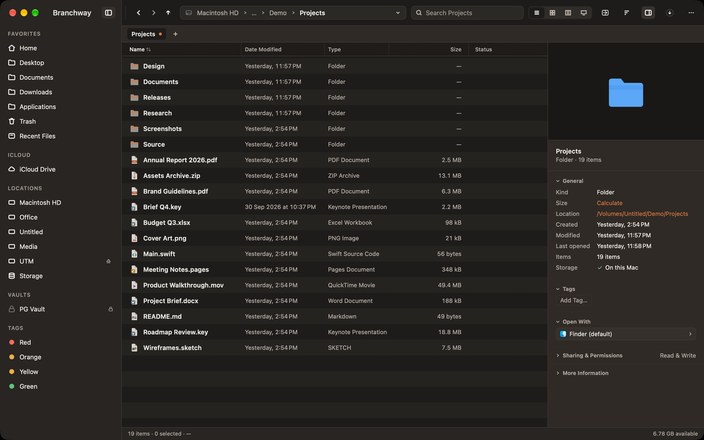Expand the collapsed path ellipsis

click(254, 13)
